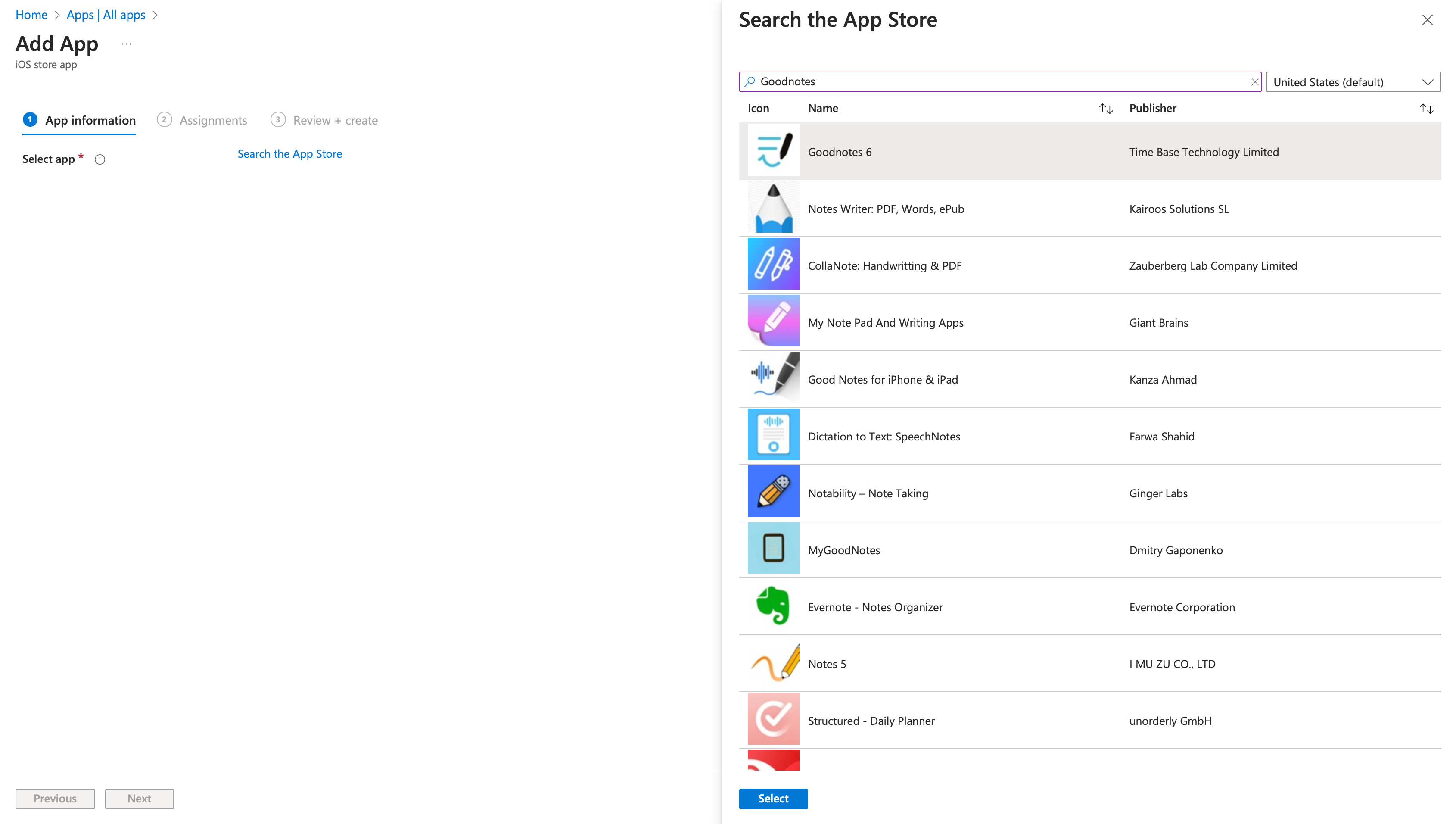Sort results by Publisher column
The image size is (1456, 824).
(1425, 109)
